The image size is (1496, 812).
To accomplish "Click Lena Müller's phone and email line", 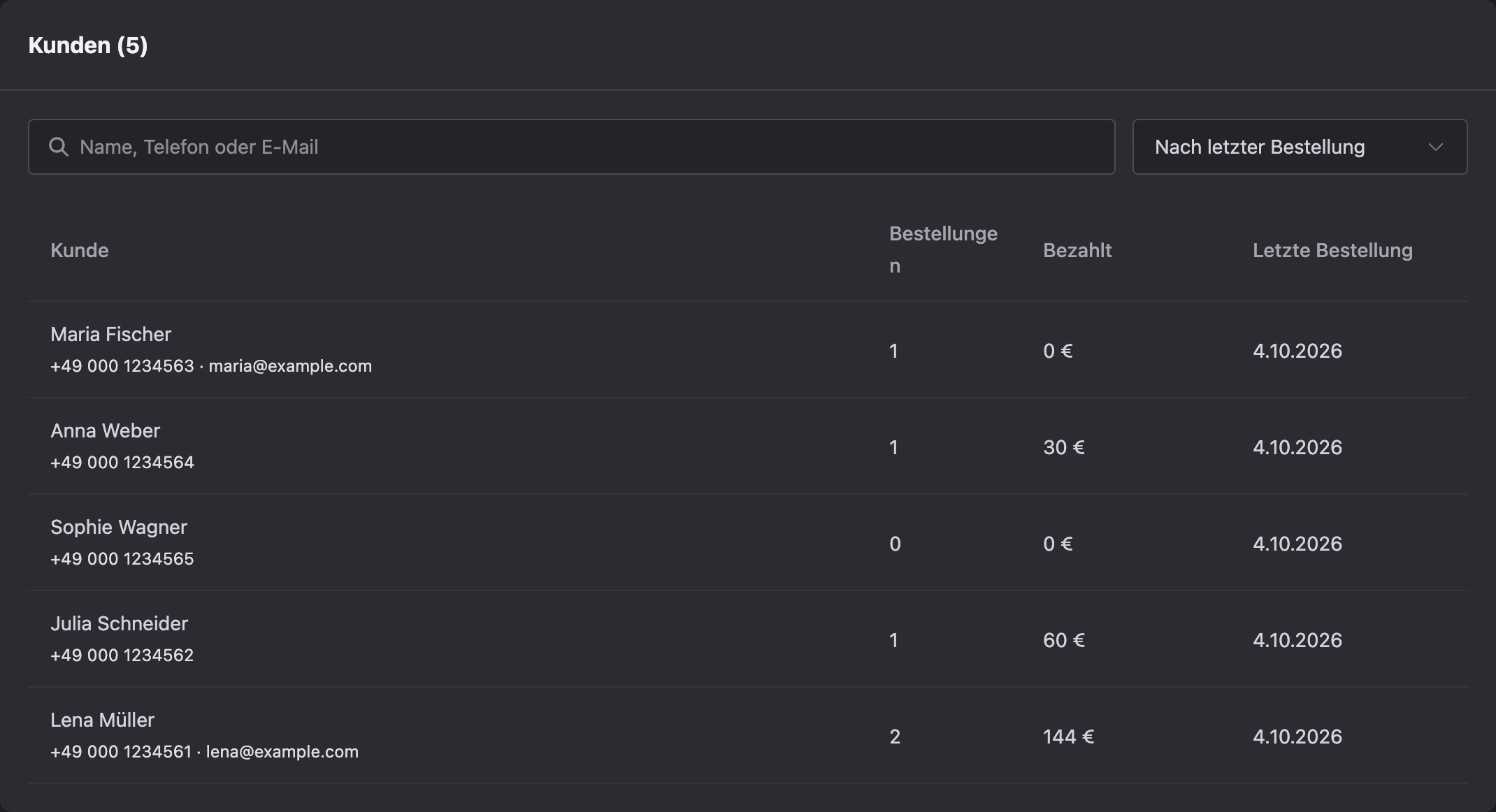I will (x=204, y=752).
